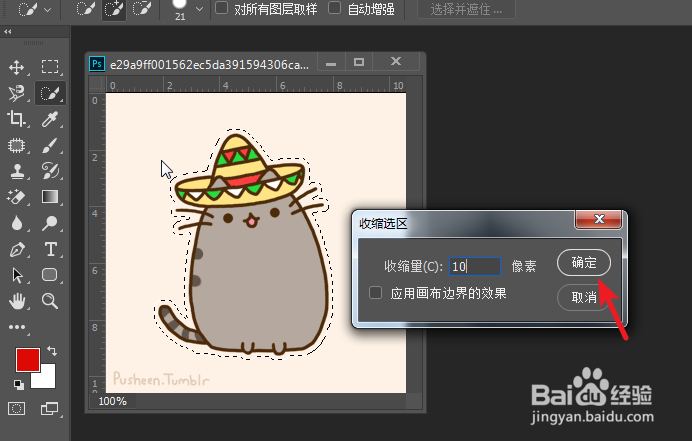Open the Edit Toolbar three-dots menu
Image resolution: width=692 pixels, height=441 pixels.
(17, 327)
